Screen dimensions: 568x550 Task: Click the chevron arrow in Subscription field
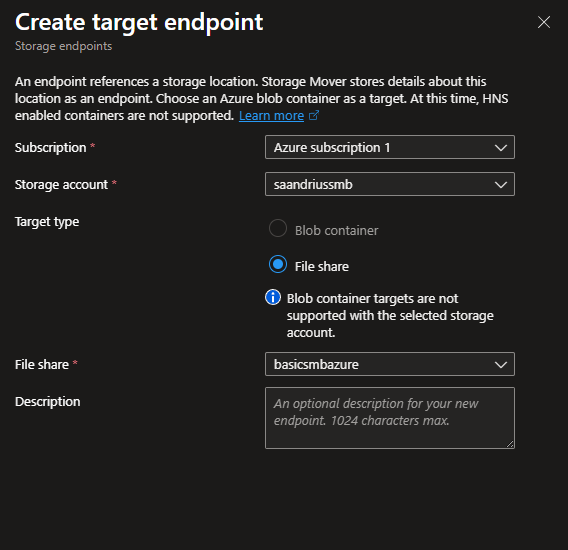pyautogui.click(x=501, y=147)
